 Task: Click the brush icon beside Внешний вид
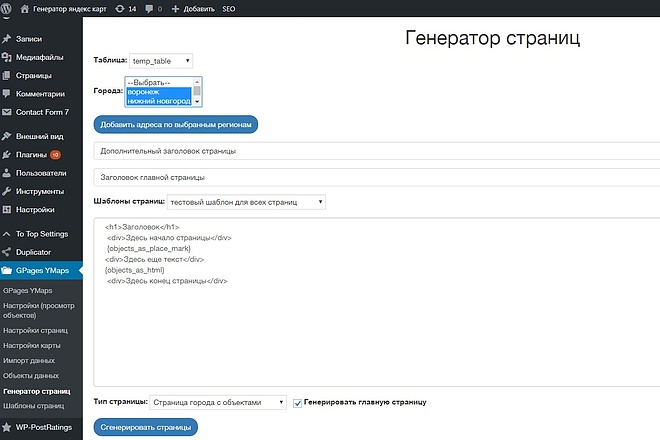tap(6, 136)
